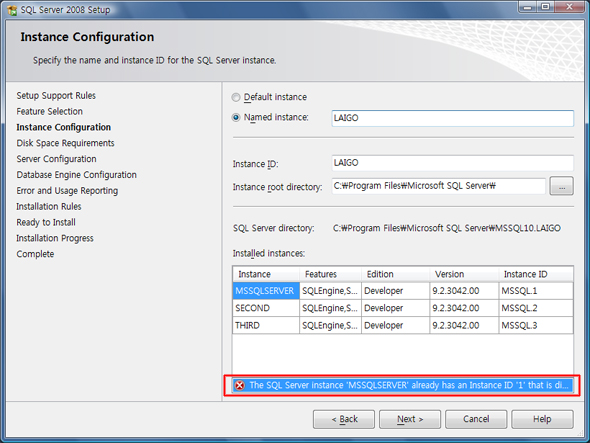Click the Disk Space Requirements step

65,143
